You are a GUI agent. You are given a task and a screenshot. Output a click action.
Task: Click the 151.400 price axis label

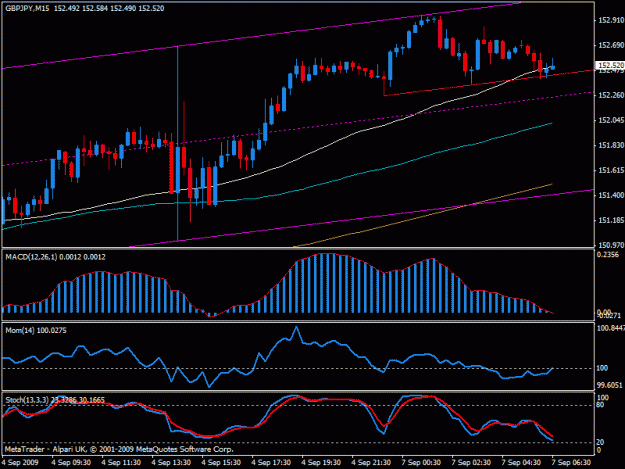click(611, 195)
